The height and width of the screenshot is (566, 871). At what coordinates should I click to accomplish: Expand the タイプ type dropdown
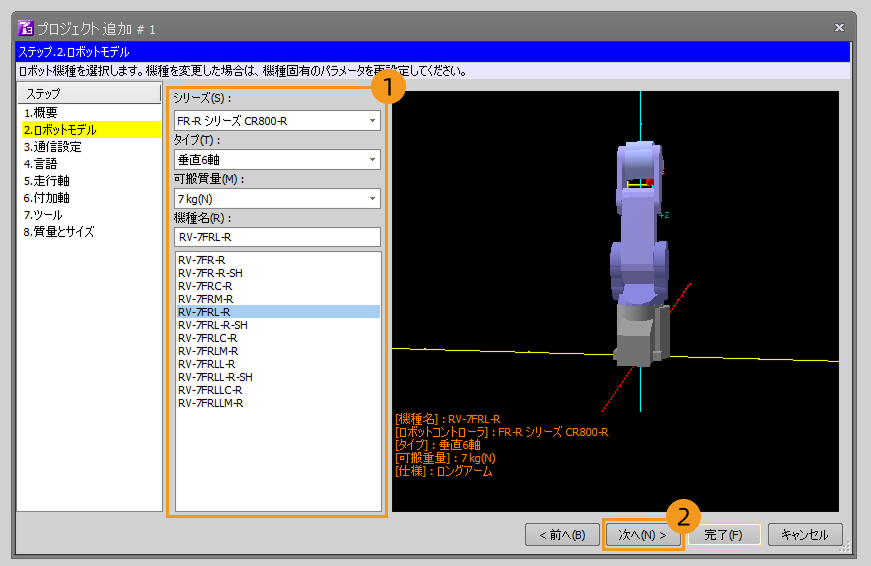[x=276, y=159]
